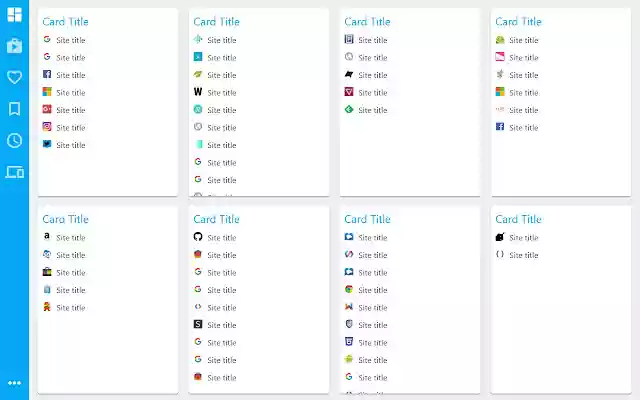
Task: Click the HTML5 shield site icon
Action: 349,342
